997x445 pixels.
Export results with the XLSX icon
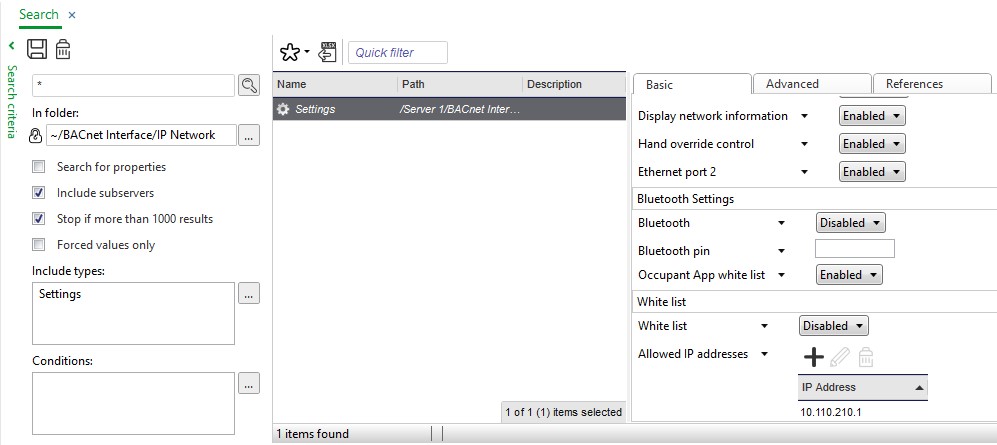point(327,52)
